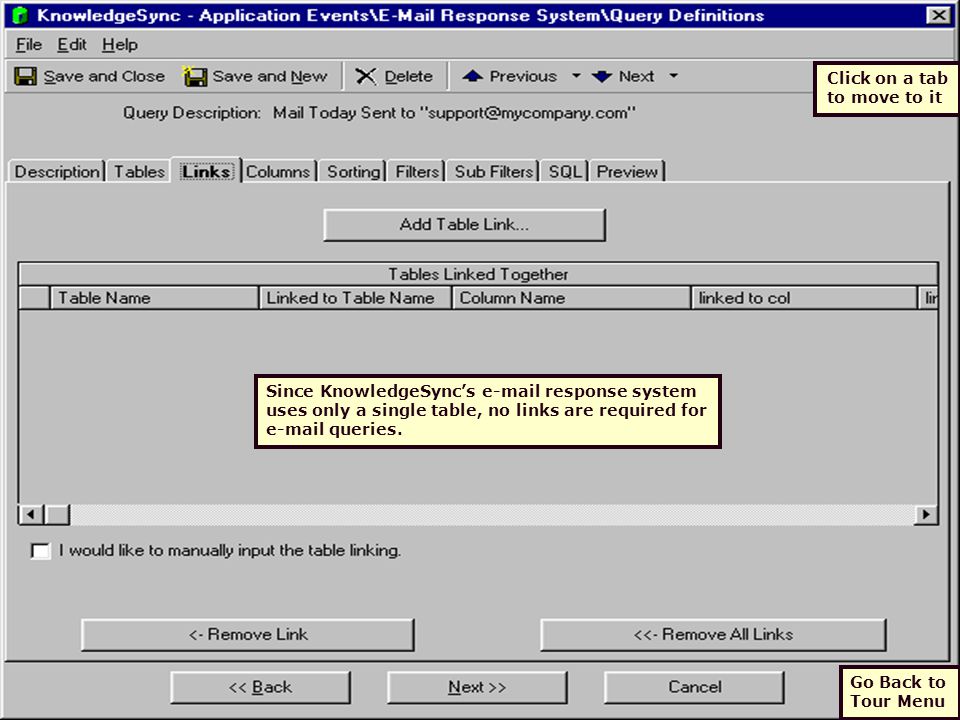Go to the Sorting tab
This screenshot has width=960, height=720.
point(353,171)
